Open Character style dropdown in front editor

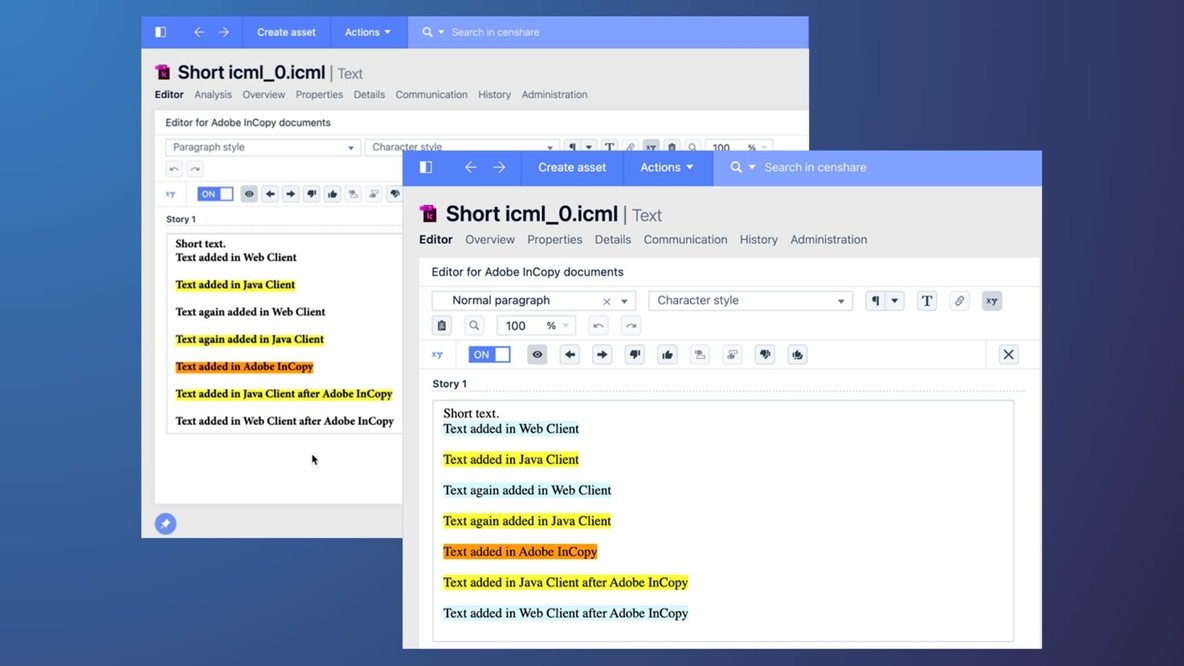(x=750, y=301)
